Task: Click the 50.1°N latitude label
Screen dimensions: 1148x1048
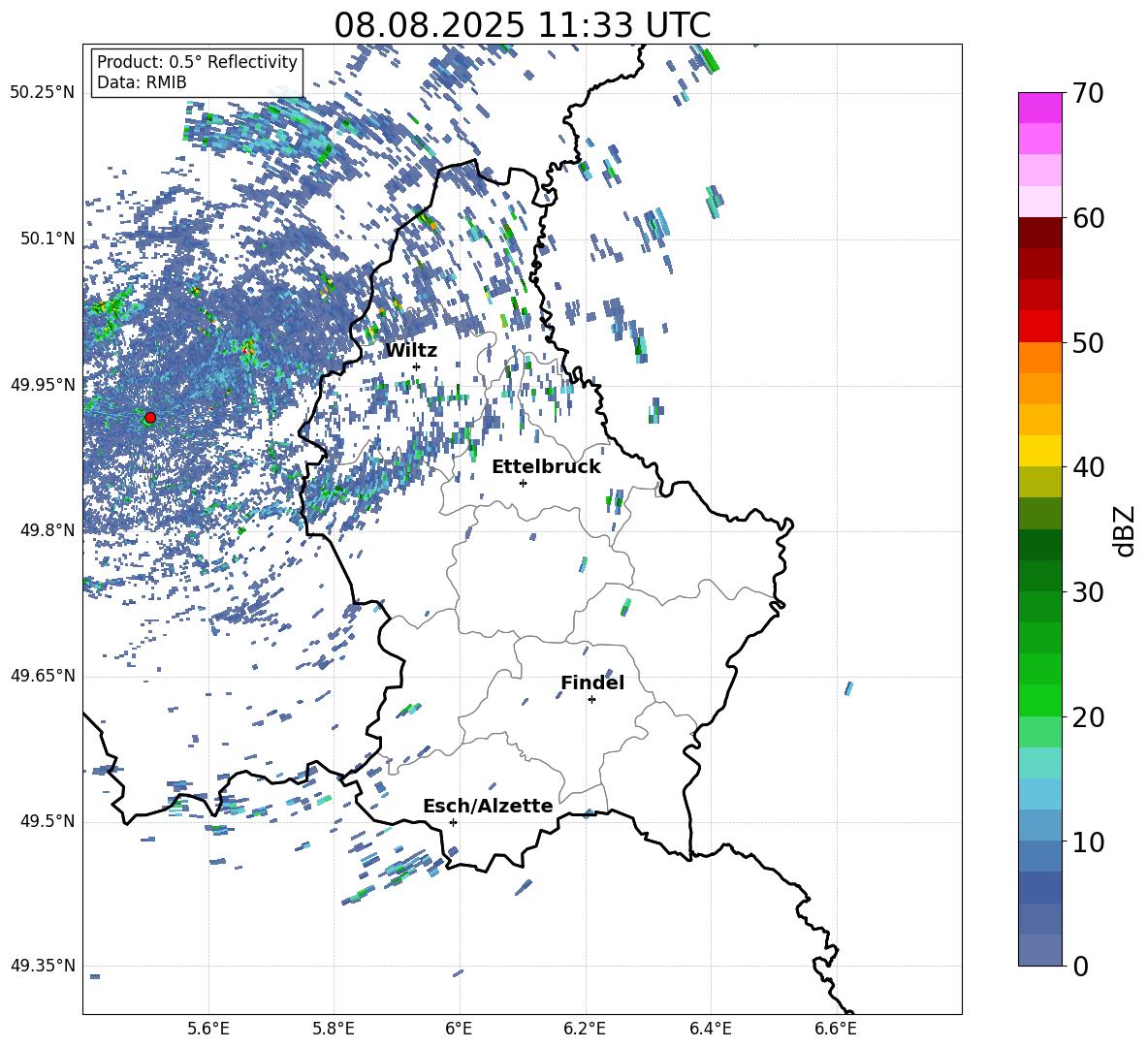Action: coord(48,239)
